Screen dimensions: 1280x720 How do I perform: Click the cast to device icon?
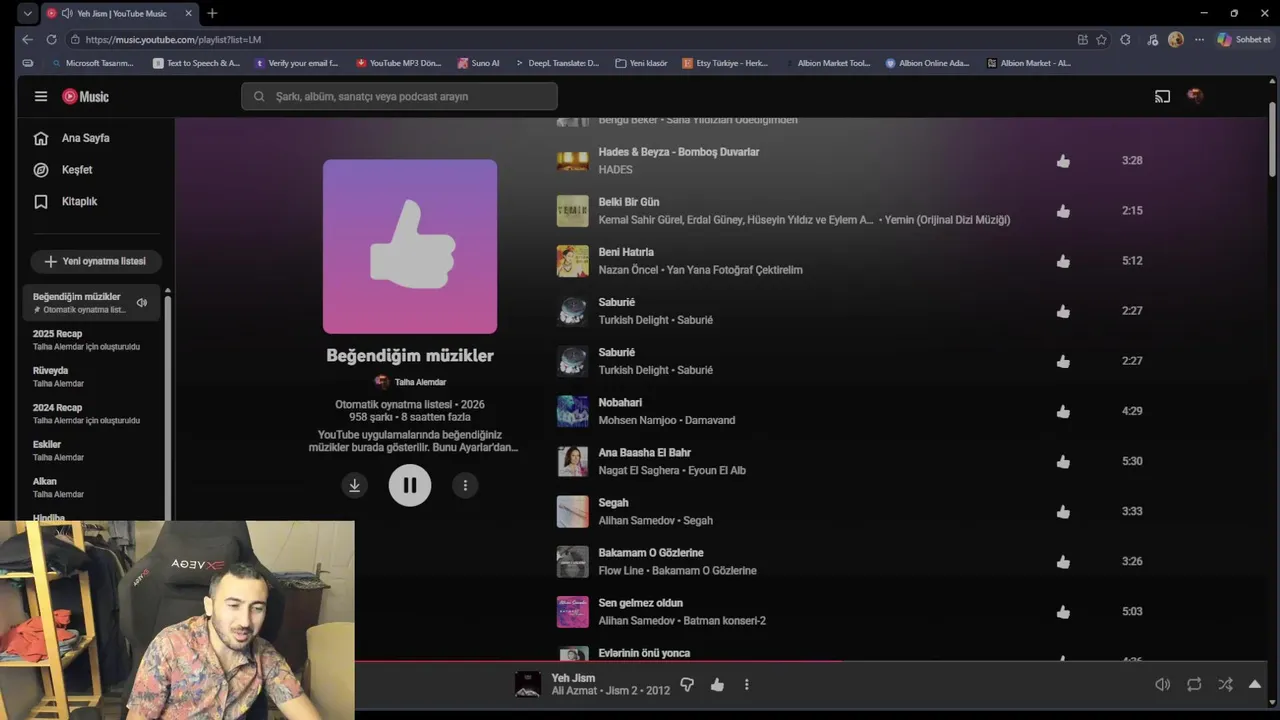click(x=1162, y=96)
